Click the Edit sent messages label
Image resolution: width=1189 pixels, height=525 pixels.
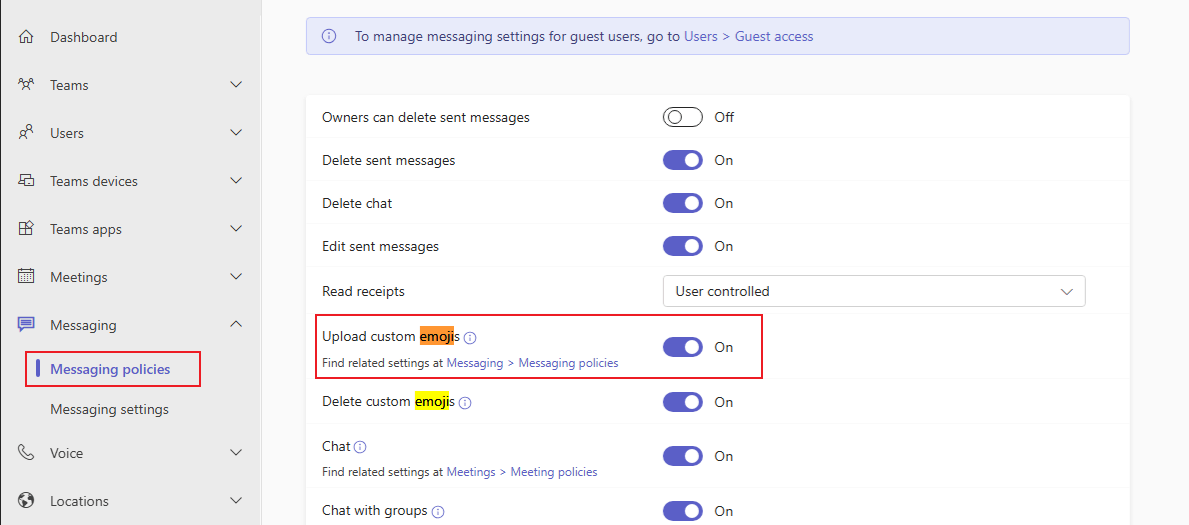tap(381, 247)
